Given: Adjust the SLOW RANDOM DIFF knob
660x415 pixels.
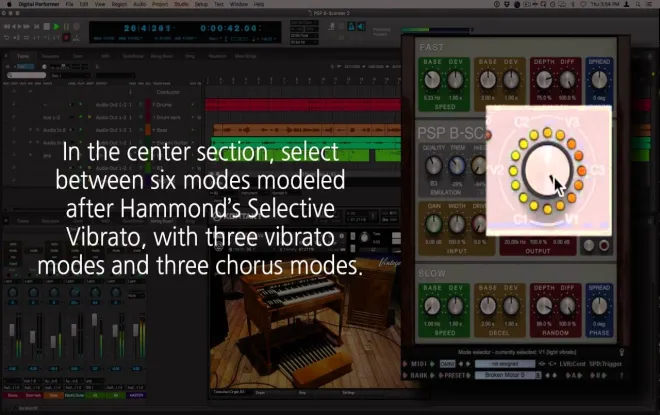Looking at the screenshot, I should (x=567, y=306).
